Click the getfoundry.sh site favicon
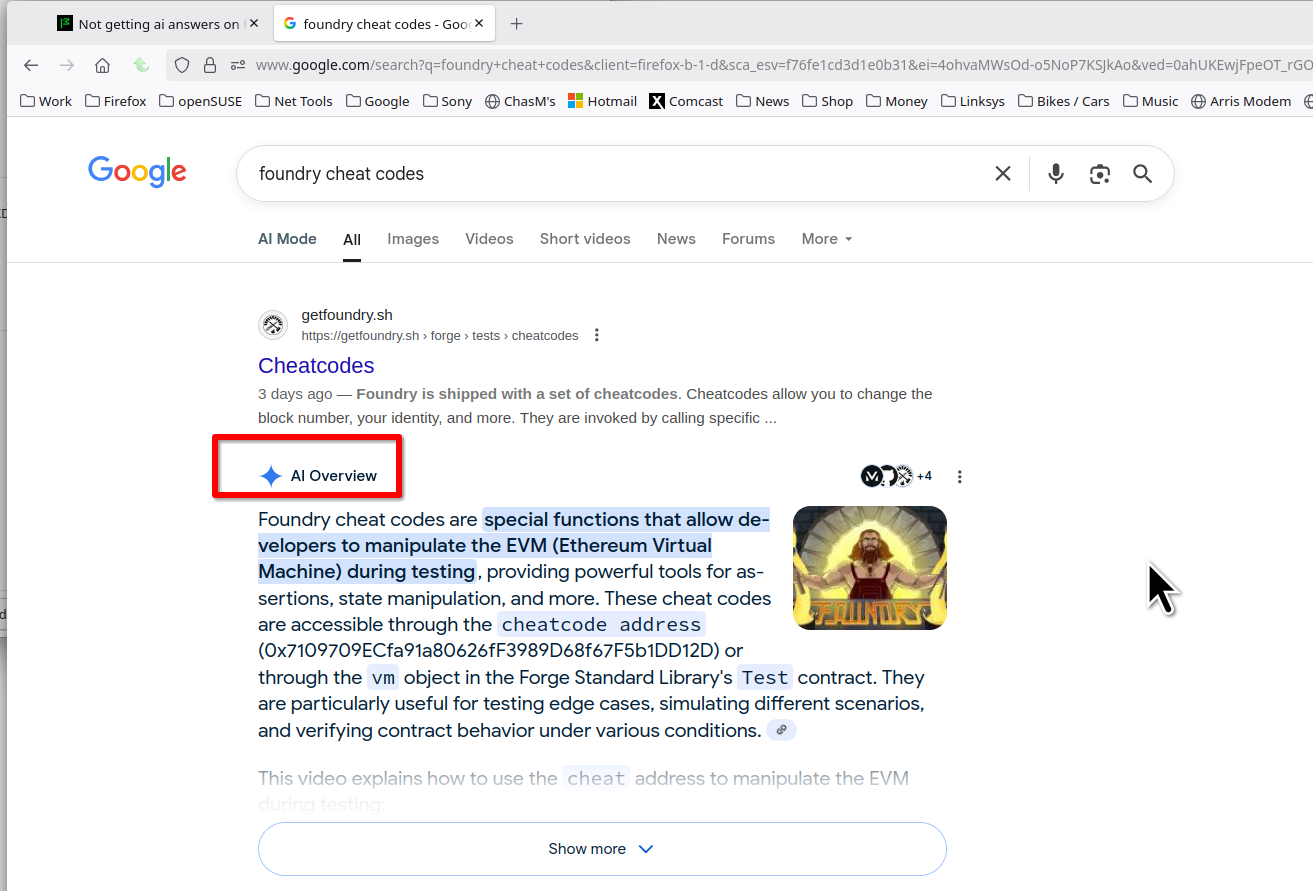 [x=273, y=325]
